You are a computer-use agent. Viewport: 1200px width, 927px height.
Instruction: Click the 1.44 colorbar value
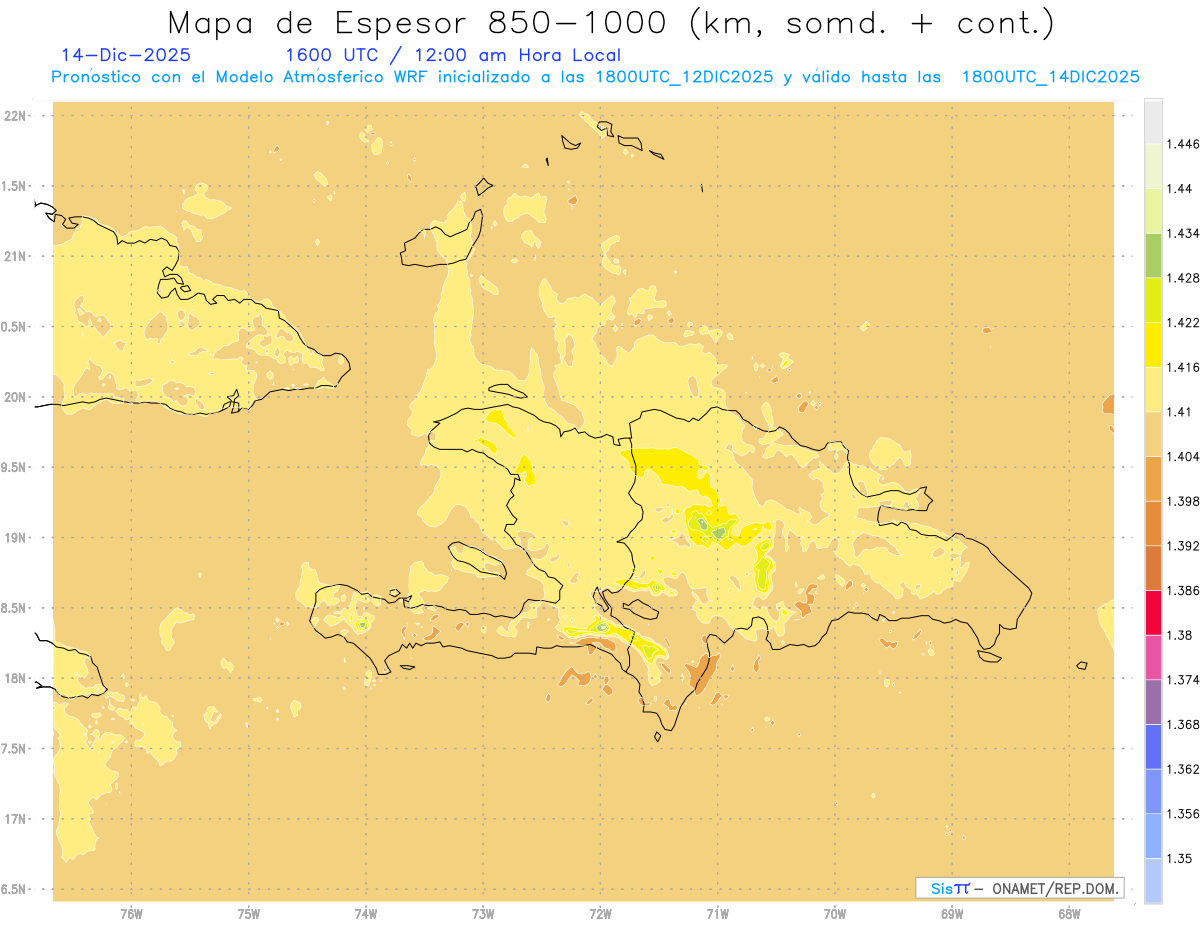point(1182,189)
